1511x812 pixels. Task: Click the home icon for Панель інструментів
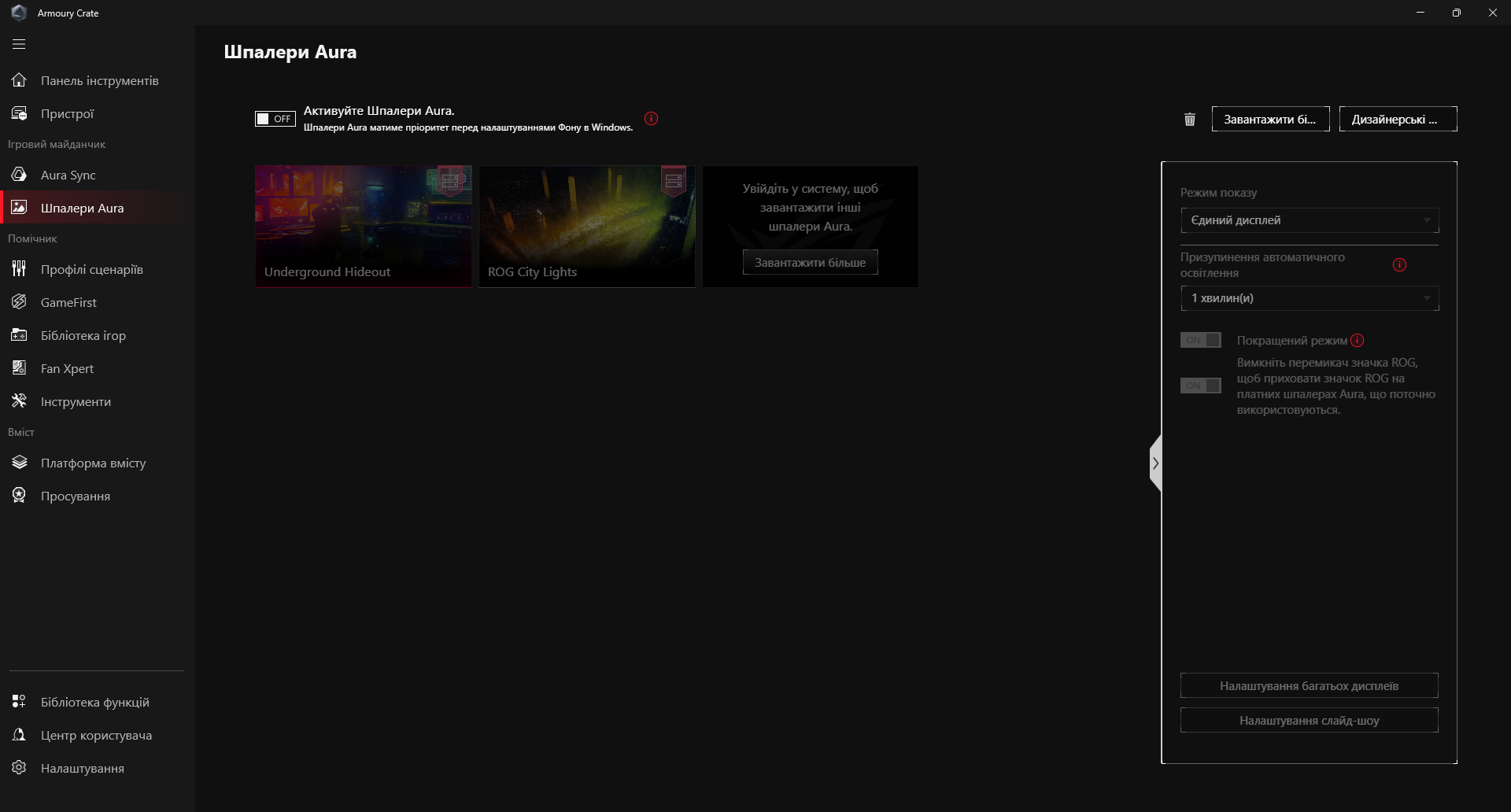pyautogui.click(x=19, y=80)
